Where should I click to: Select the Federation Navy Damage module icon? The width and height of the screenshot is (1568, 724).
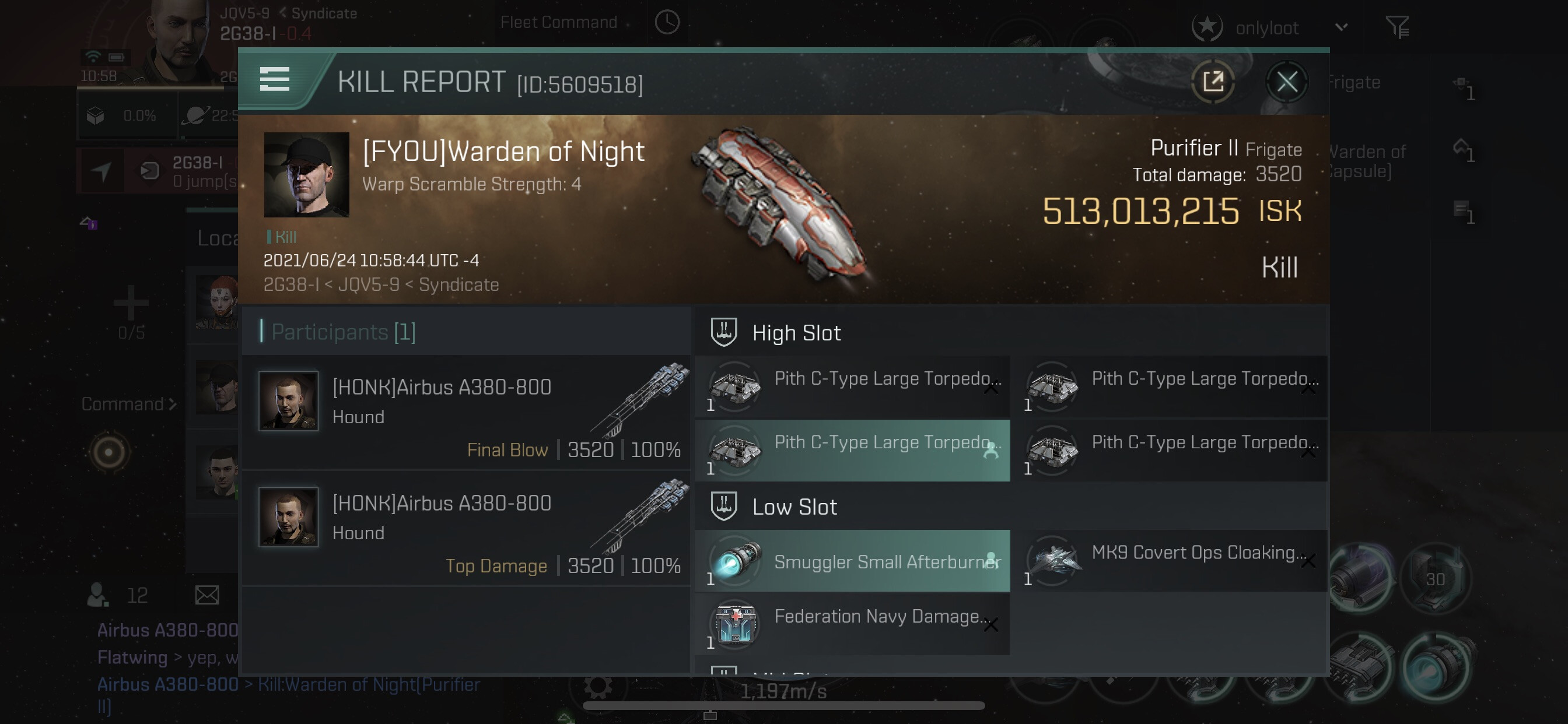tap(736, 624)
